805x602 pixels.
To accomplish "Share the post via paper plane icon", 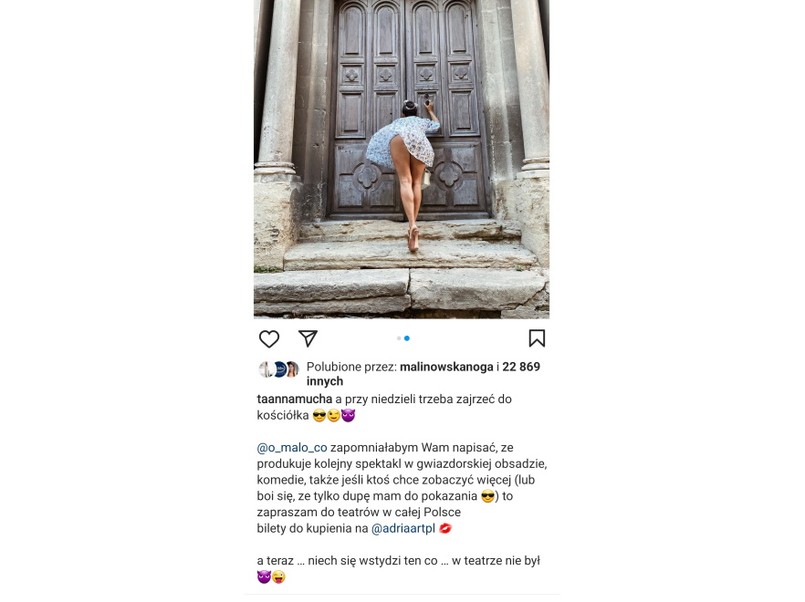I will (x=308, y=338).
